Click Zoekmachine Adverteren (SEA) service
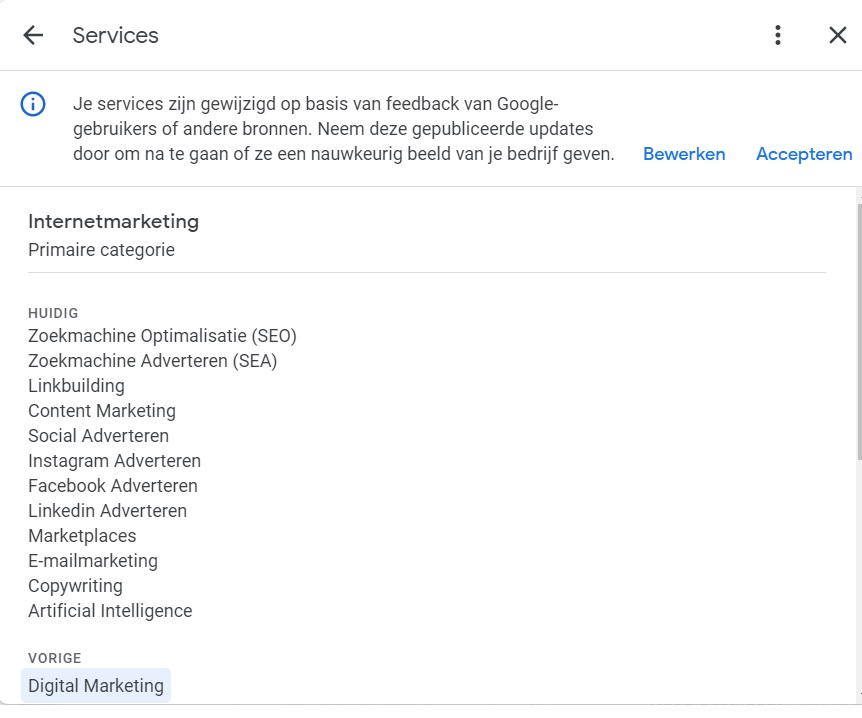Viewport: 862px width, 718px height. pyautogui.click(x=152, y=360)
